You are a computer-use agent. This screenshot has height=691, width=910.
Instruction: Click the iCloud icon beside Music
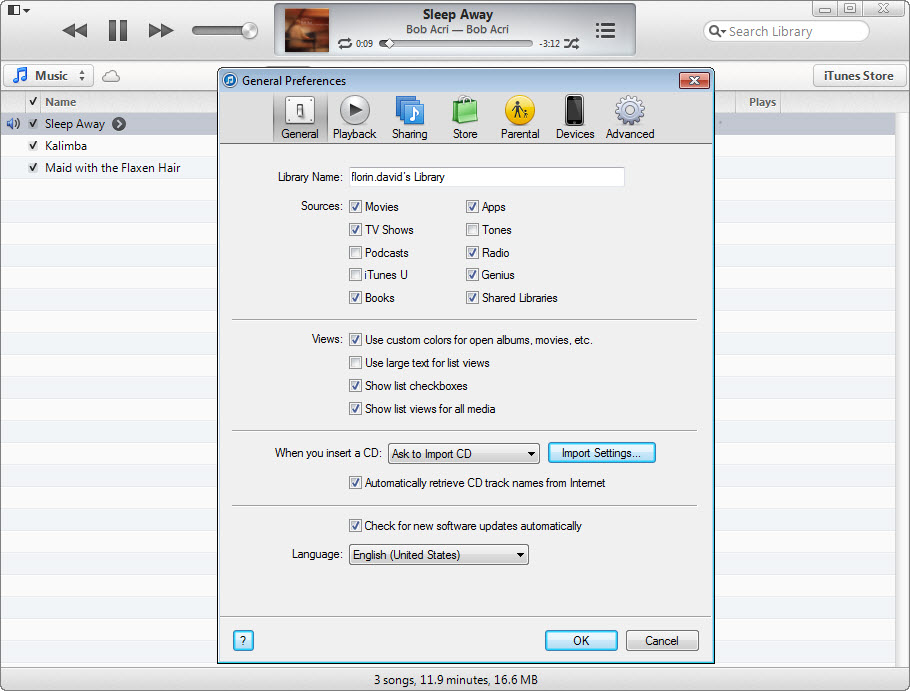pyautogui.click(x=111, y=76)
